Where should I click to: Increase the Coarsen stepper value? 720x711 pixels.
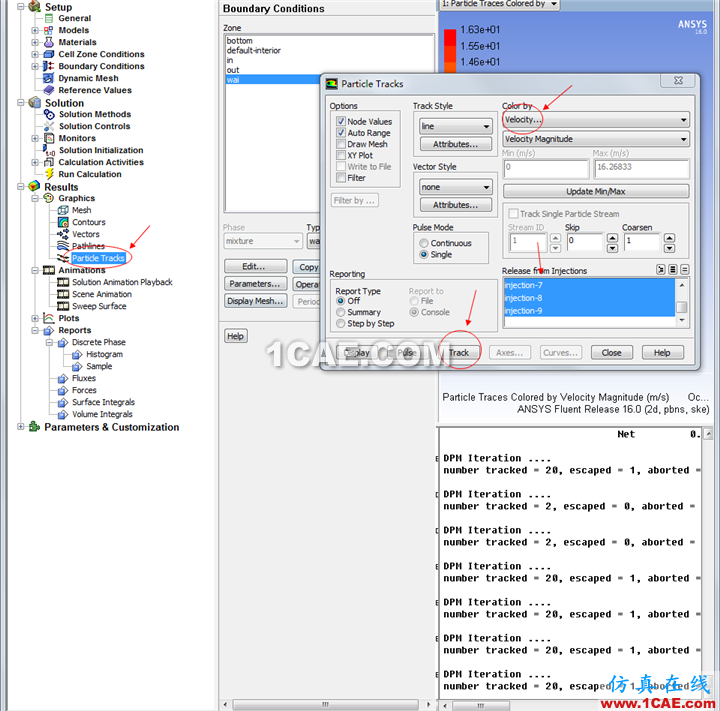(669, 237)
